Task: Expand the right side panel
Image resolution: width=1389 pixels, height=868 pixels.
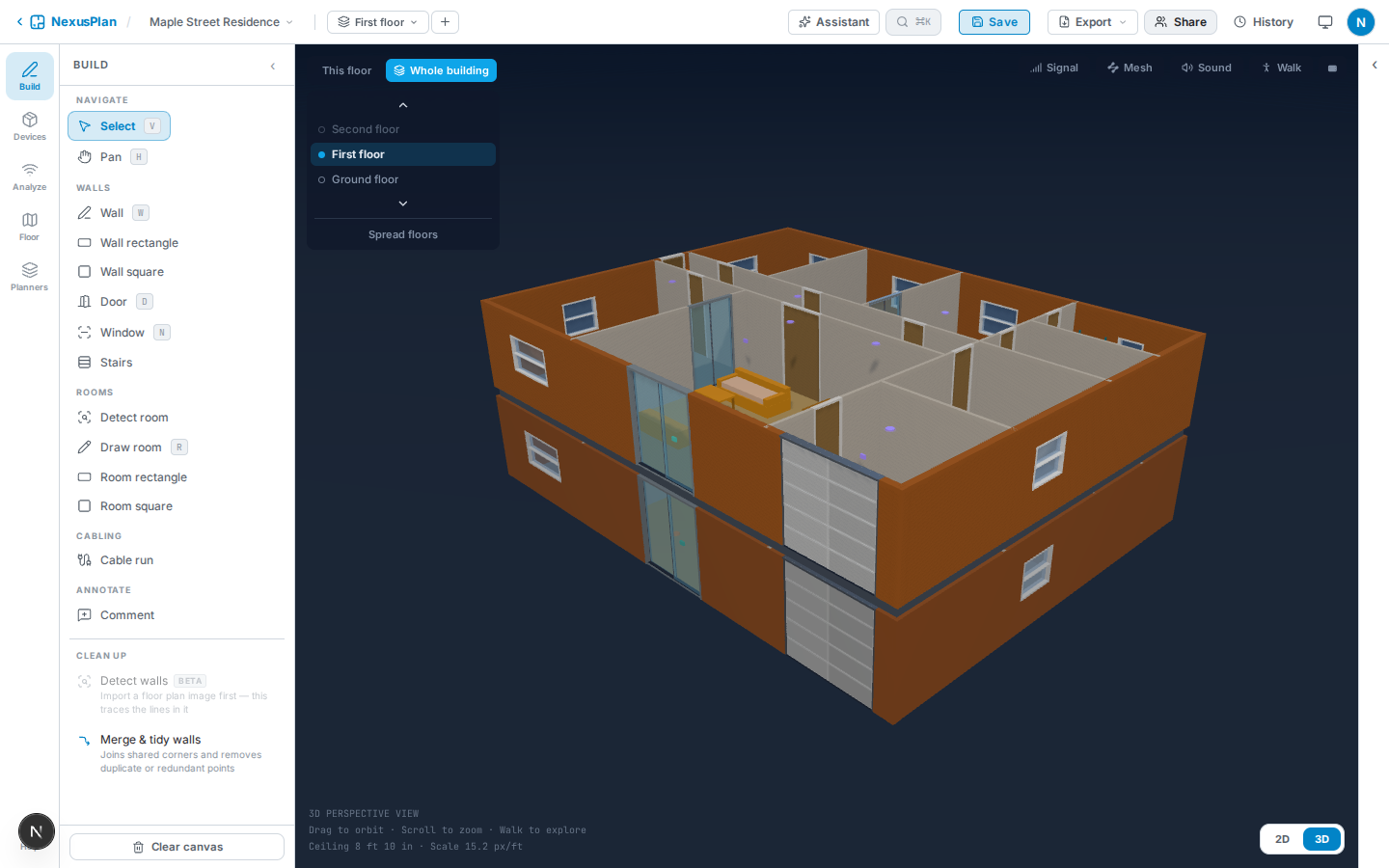Action: (1375, 66)
